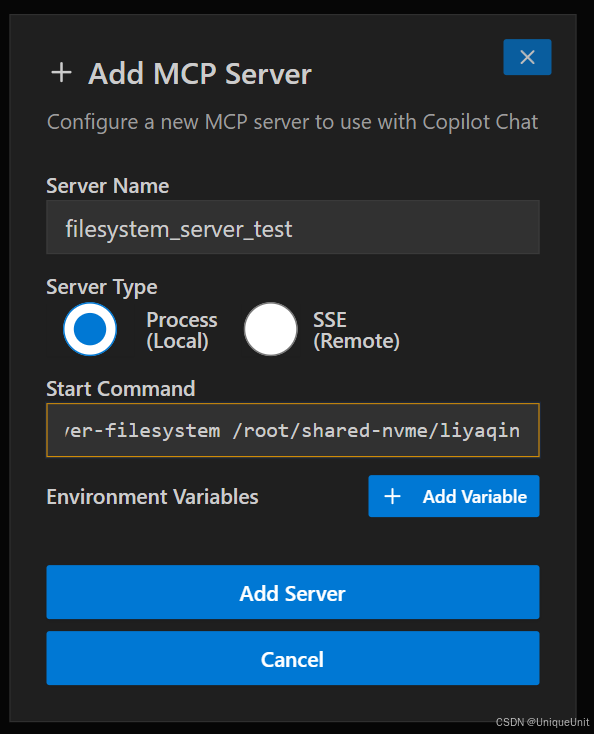This screenshot has height=734, width=594.
Task: Click the Server Type label
Action: point(102,287)
